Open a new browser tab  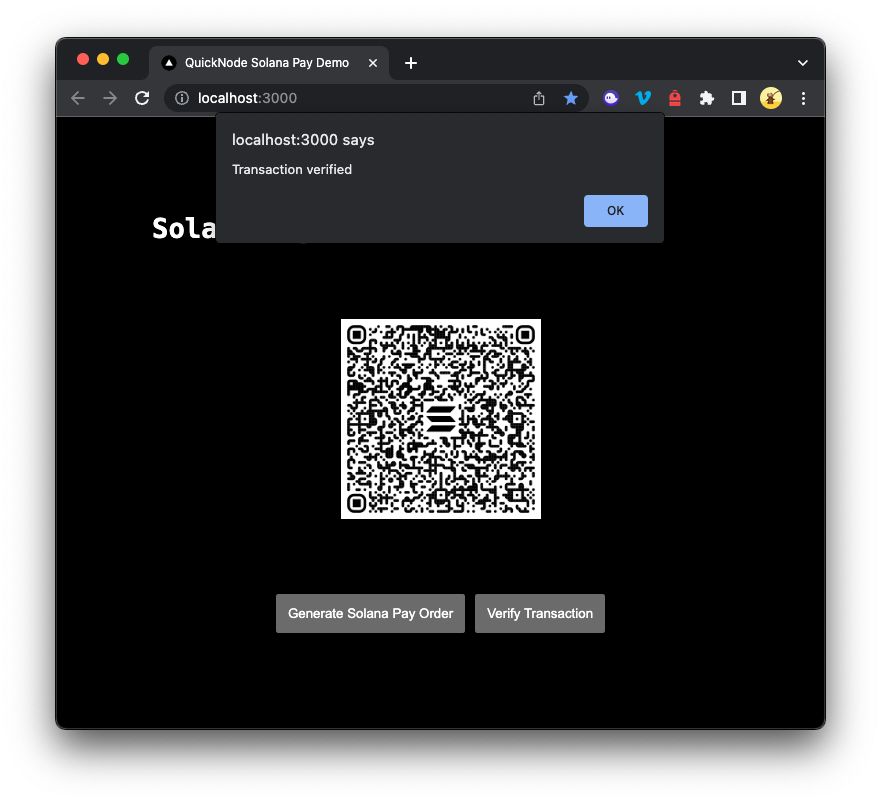tap(411, 63)
